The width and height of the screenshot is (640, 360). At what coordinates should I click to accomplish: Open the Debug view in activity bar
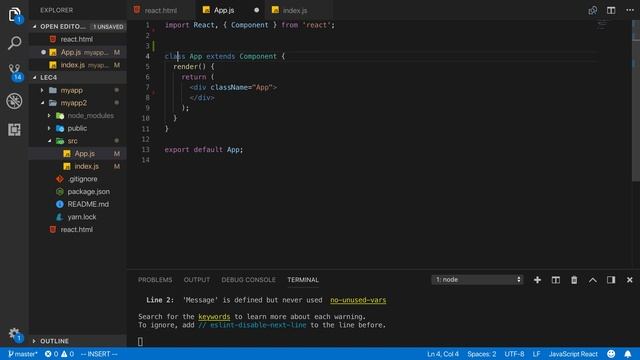click(x=14, y=101)
